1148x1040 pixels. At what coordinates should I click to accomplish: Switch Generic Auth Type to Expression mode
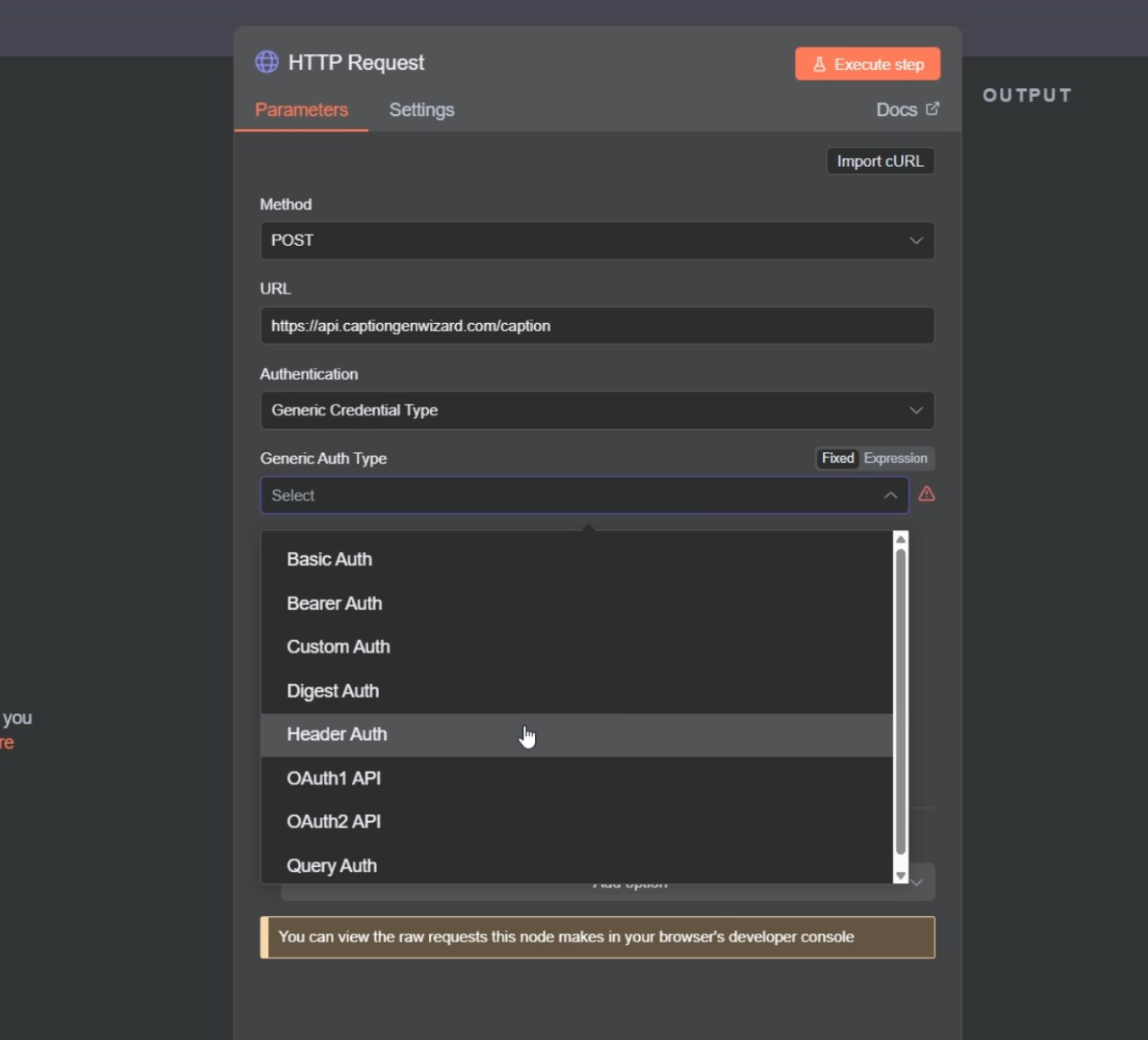897,459
